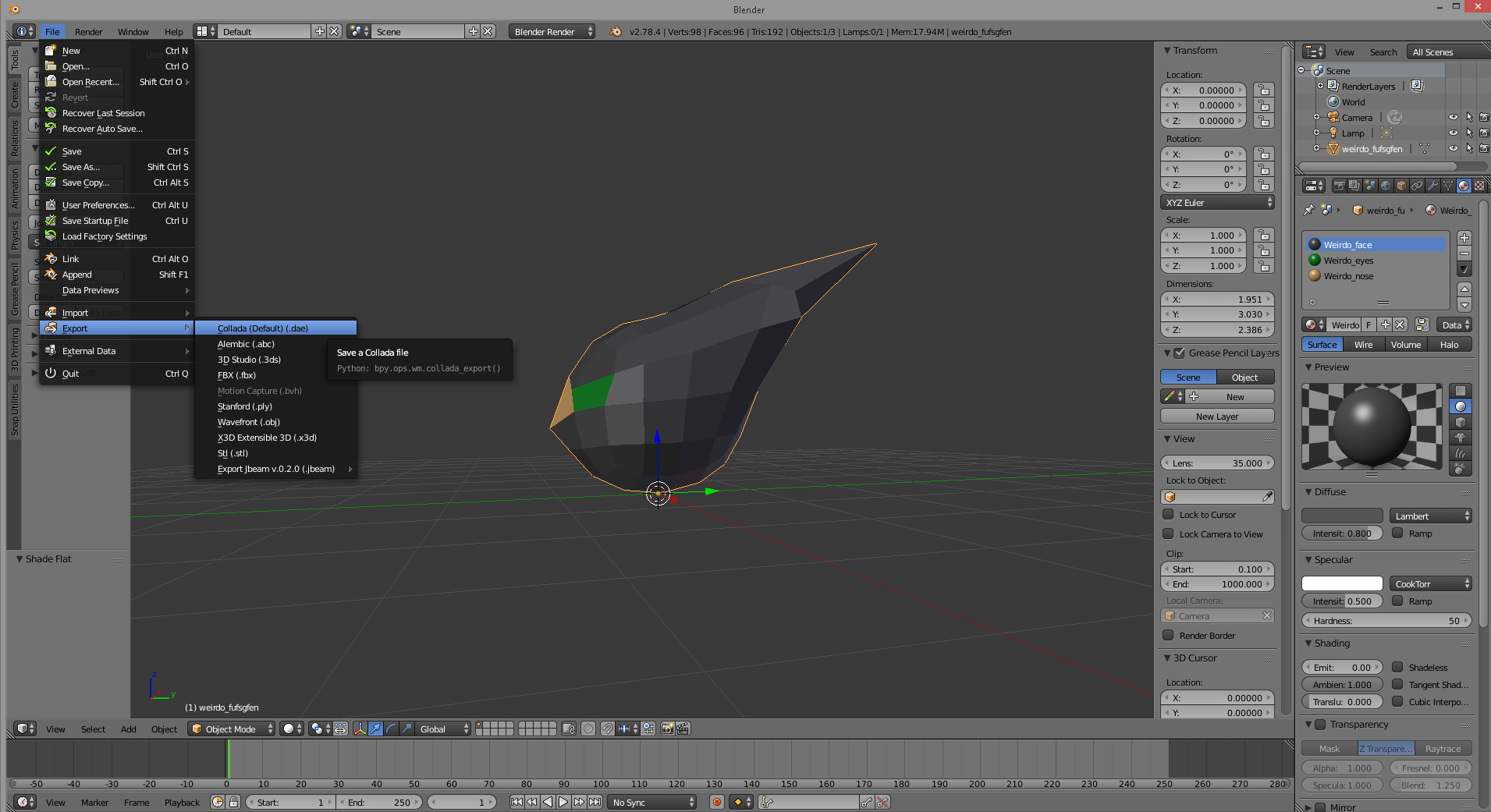
Task: Enable the Shadeless checkbox
Action: coord(1397,668)
